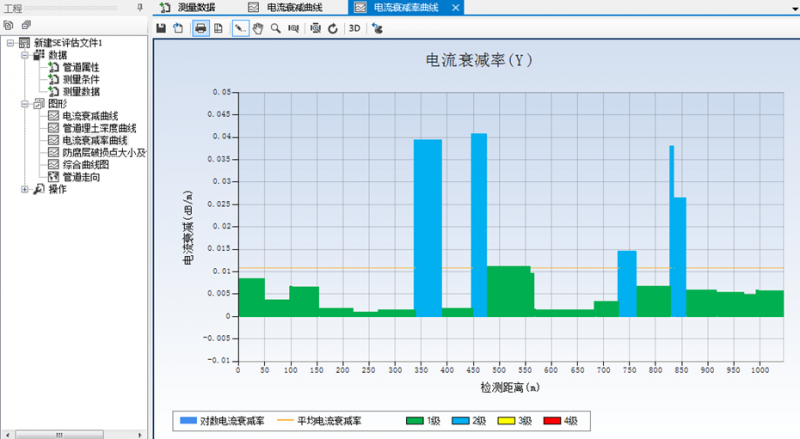Click the 对数电流衰减率 legend swatch
This screenshot has width=800, height=439.
(x=188, y=421)
